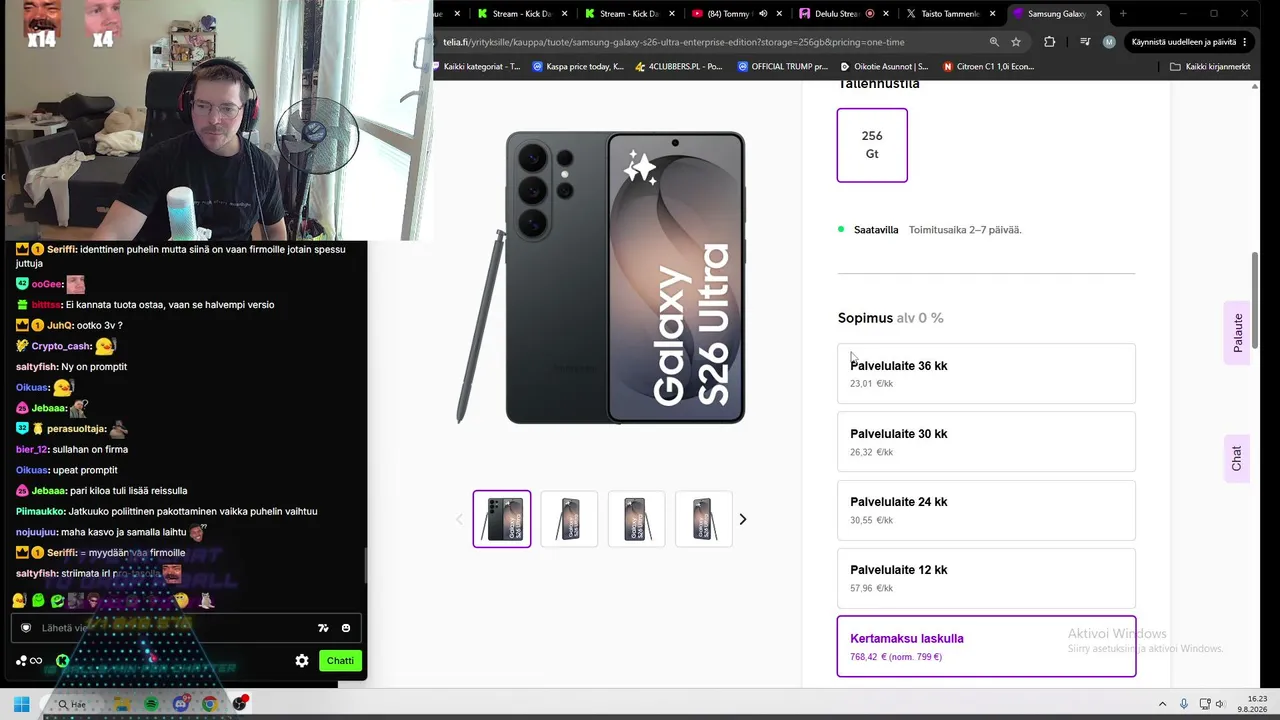Open Kaspa price today bookmark
Viewport: 1280px width, 720px height.
click(578, 67)
